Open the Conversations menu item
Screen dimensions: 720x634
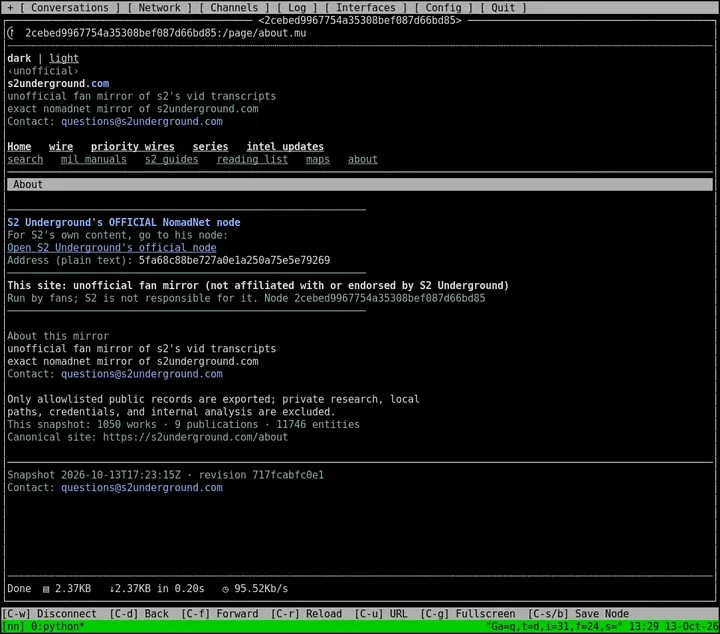[x=70, y=7]
